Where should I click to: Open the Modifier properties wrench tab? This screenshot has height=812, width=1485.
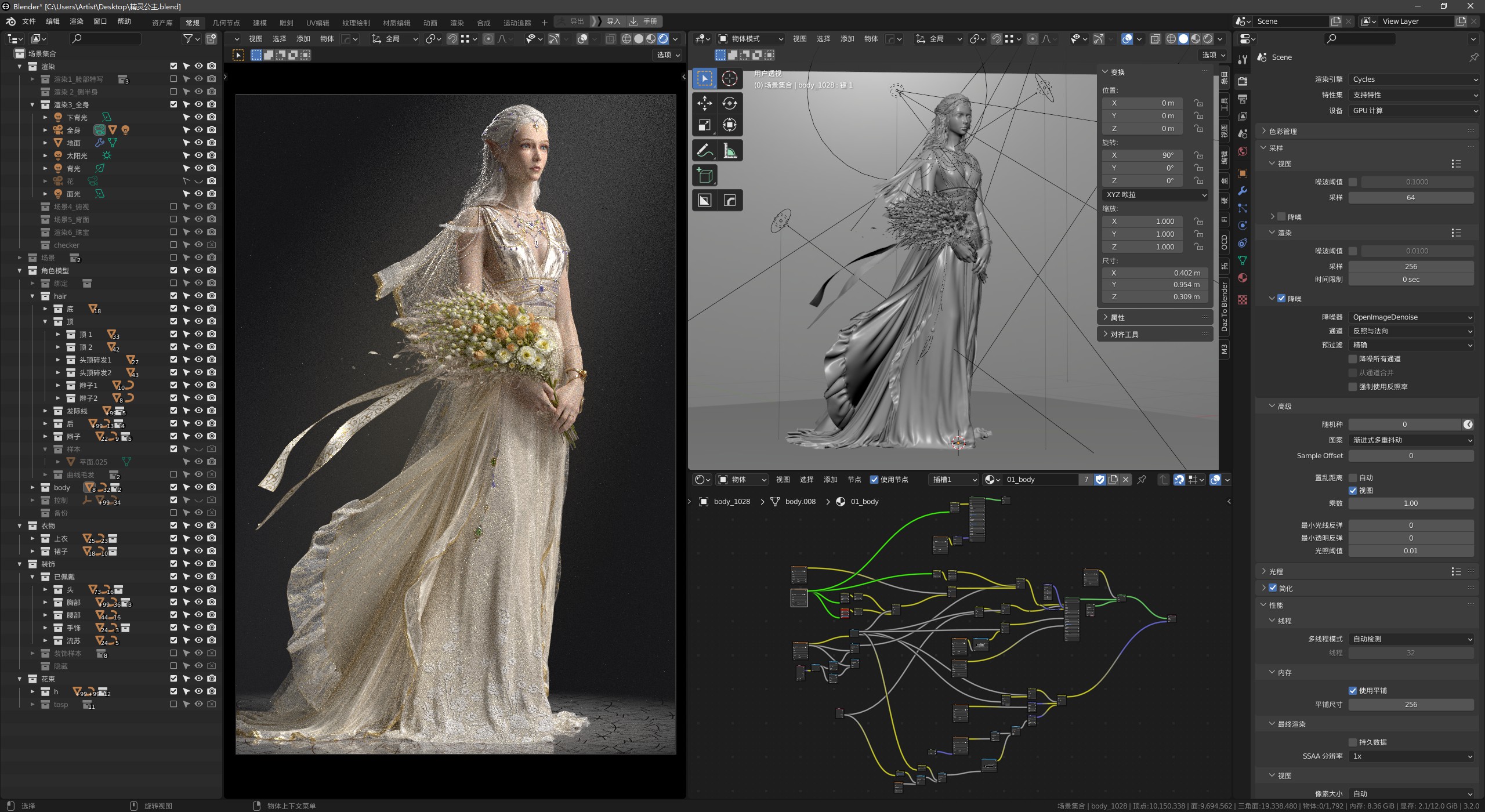click(1243, 191)
